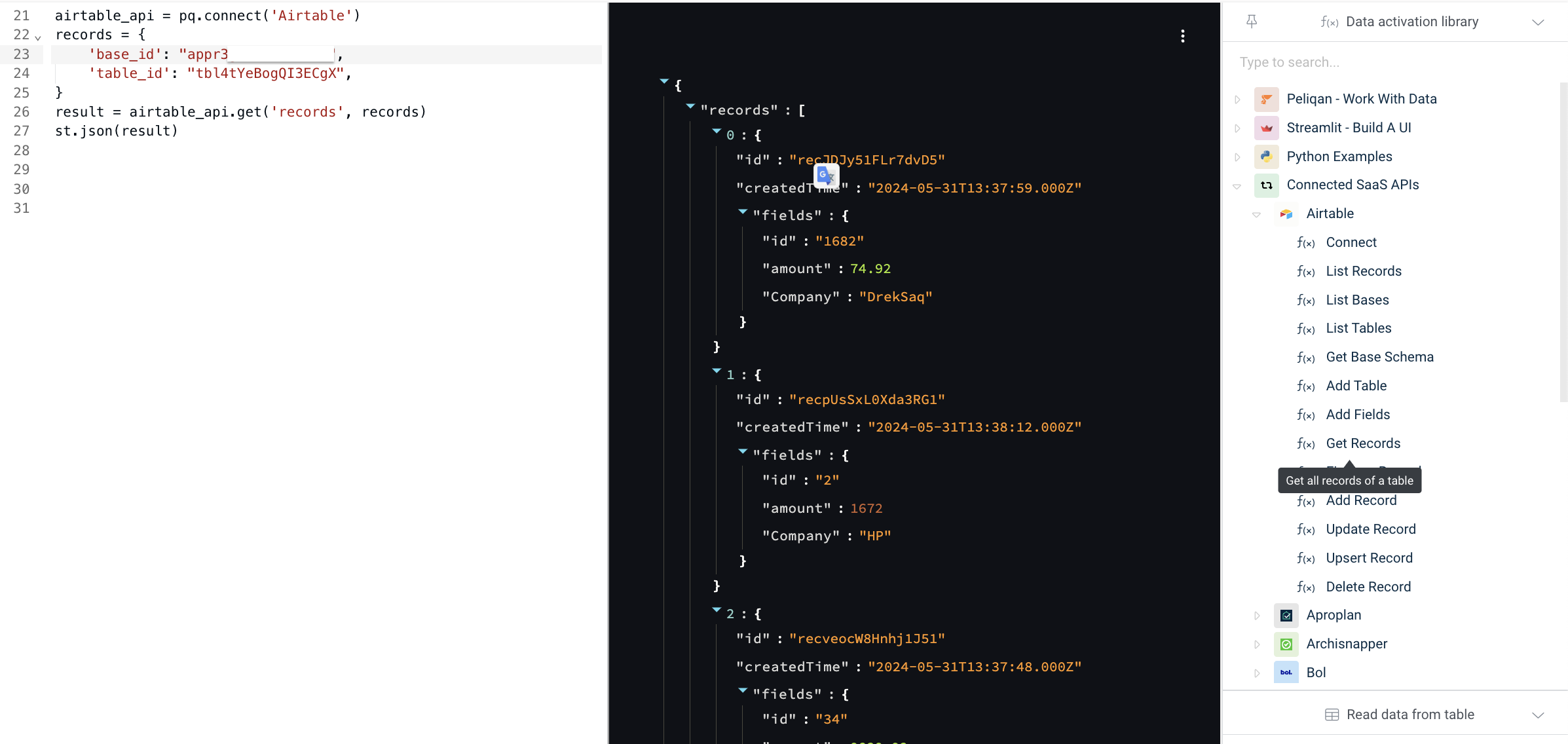
Task: Click the pin icon in library header
Action: pyautogui.click(x=1252, y=22)
